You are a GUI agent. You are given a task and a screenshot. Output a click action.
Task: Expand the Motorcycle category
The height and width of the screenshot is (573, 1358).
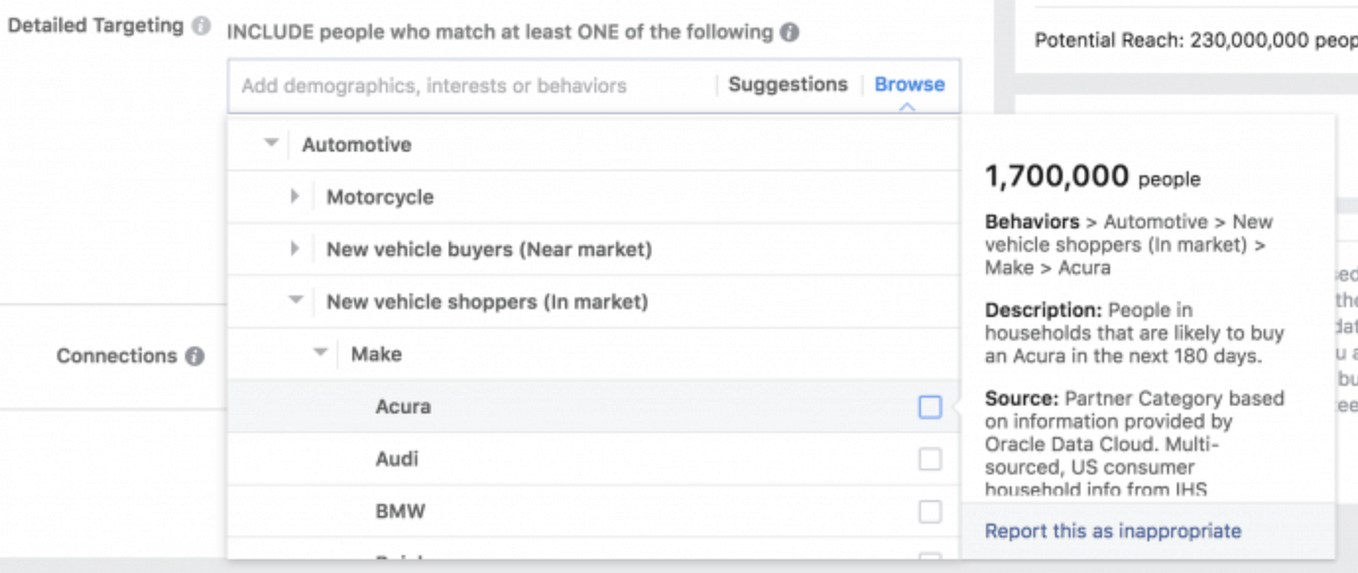click(295, 196)
